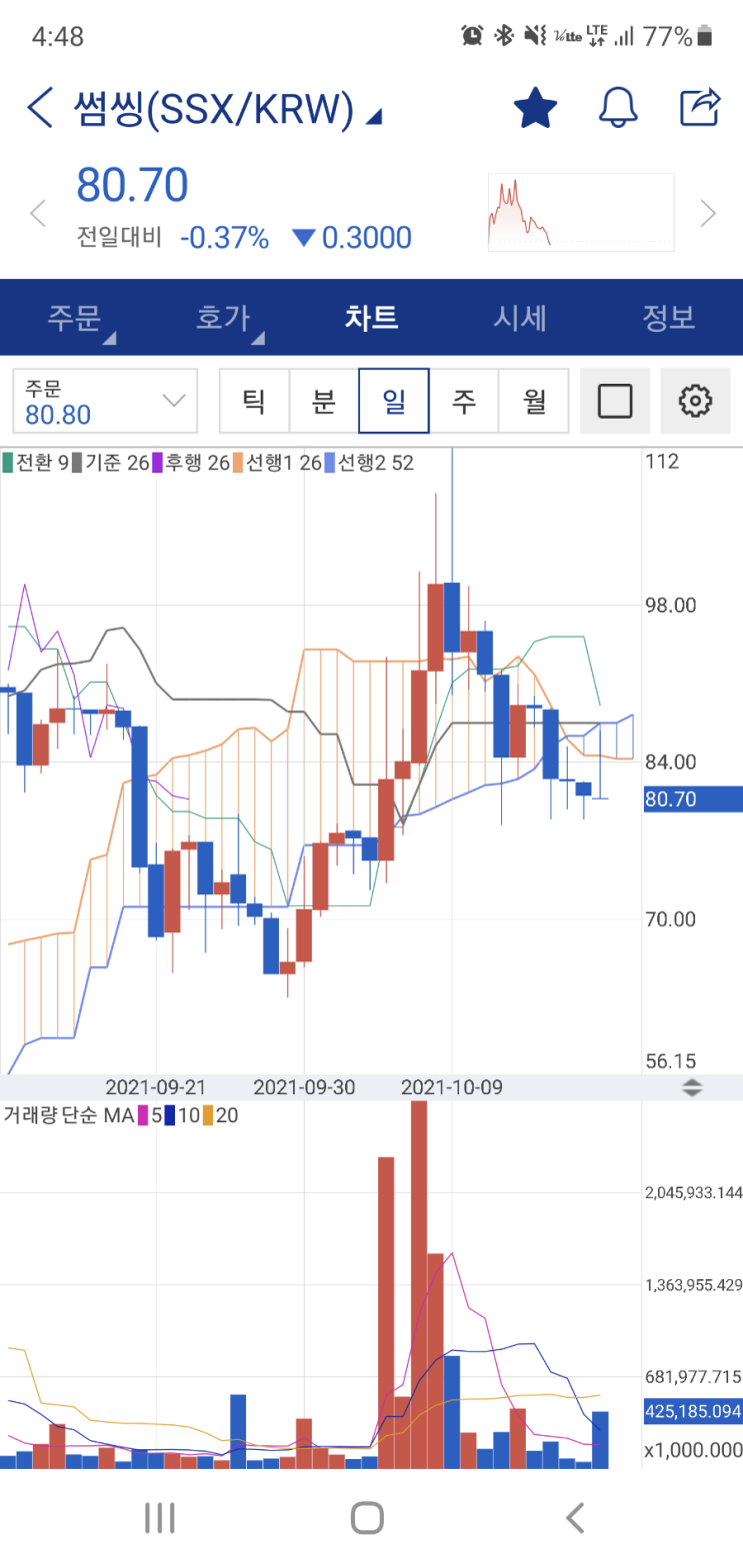743x1568 pixels.
Task: Share the chart via share icon
Action: click(x=700, y=107)
